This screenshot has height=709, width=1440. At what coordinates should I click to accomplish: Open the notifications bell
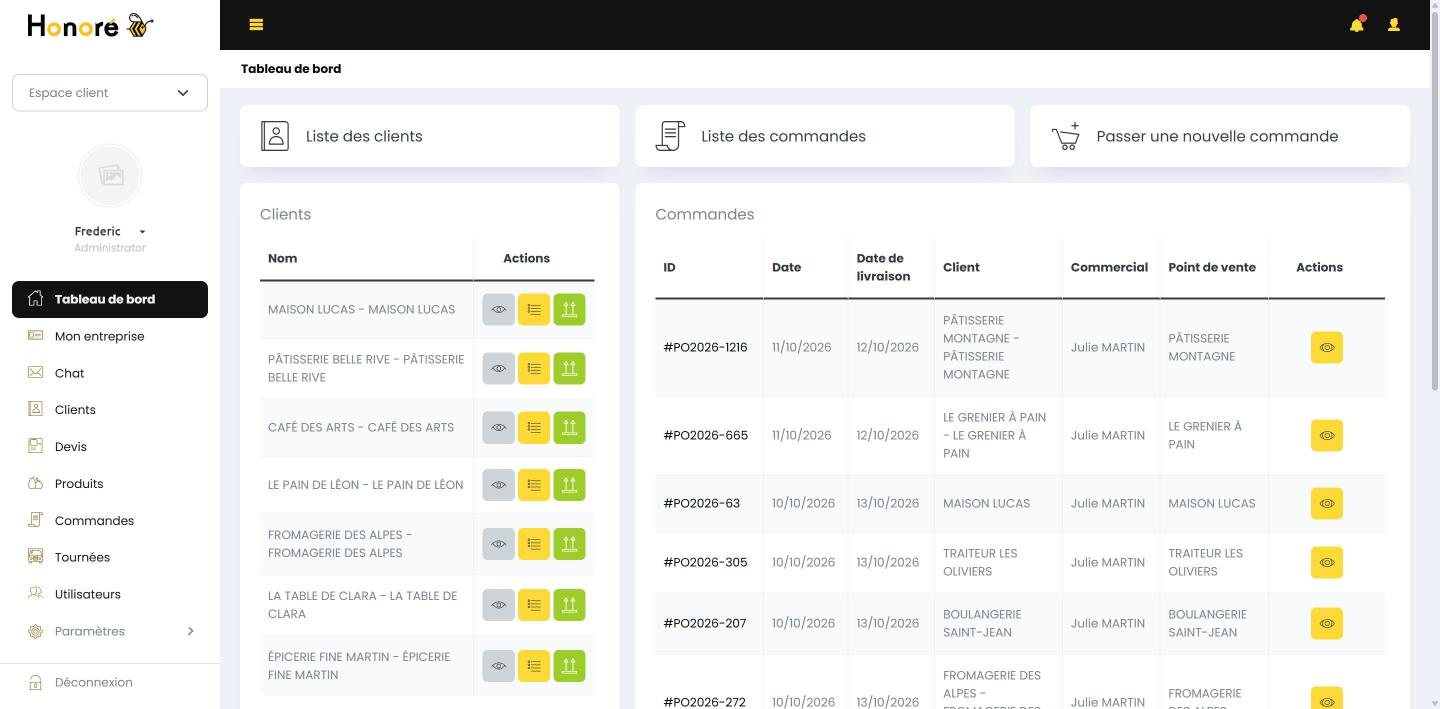1357,25
